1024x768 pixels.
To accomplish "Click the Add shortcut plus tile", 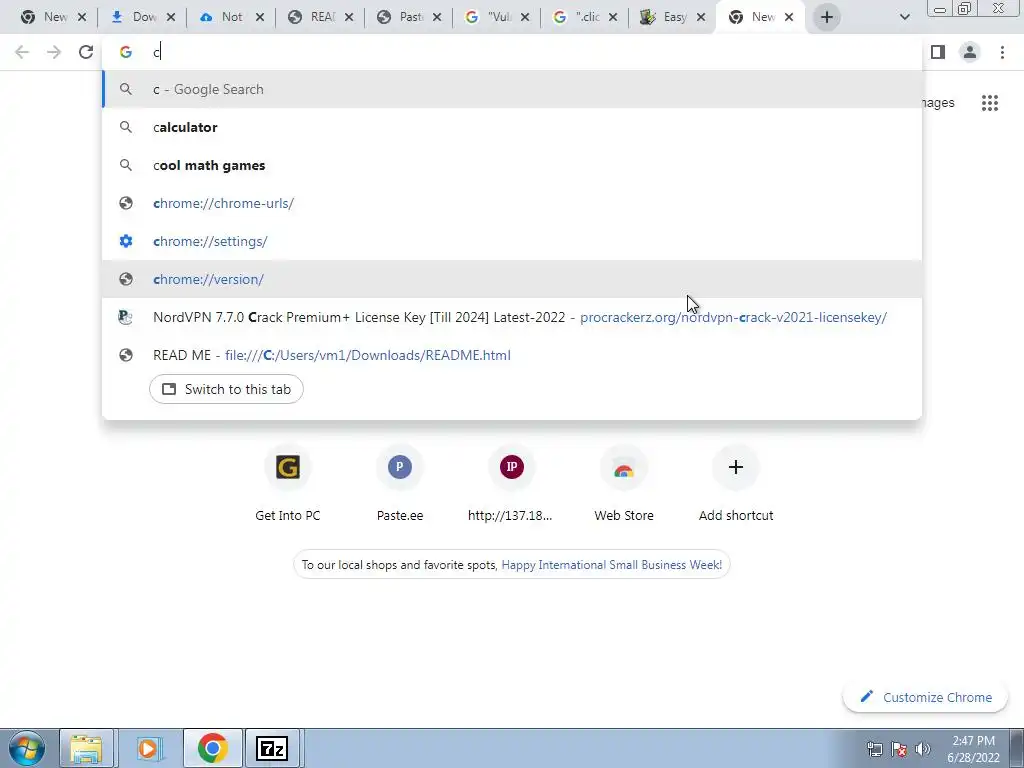I will pyautogui.click(x=736, y=485).
